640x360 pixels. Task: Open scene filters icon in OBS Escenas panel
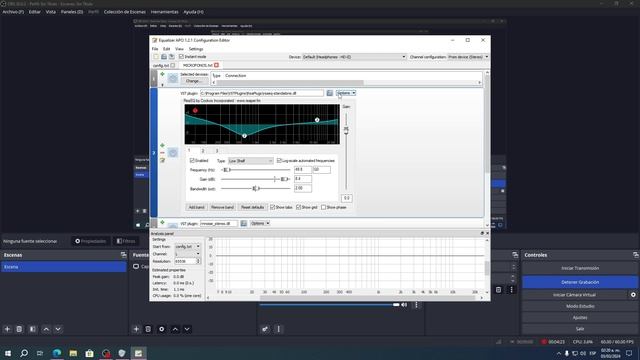point(33,329)
